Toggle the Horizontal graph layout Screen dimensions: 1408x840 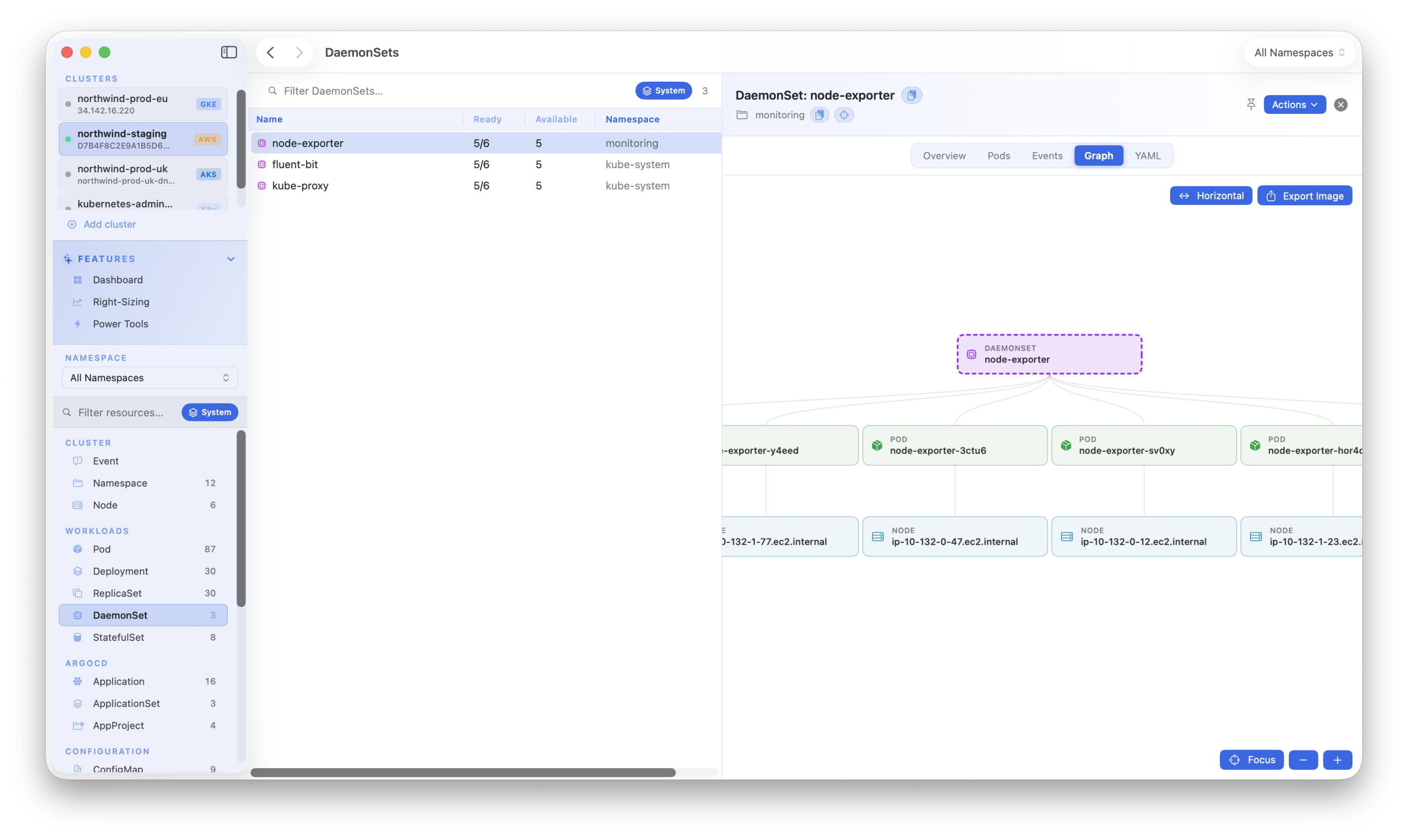(x=1211, y=195)
